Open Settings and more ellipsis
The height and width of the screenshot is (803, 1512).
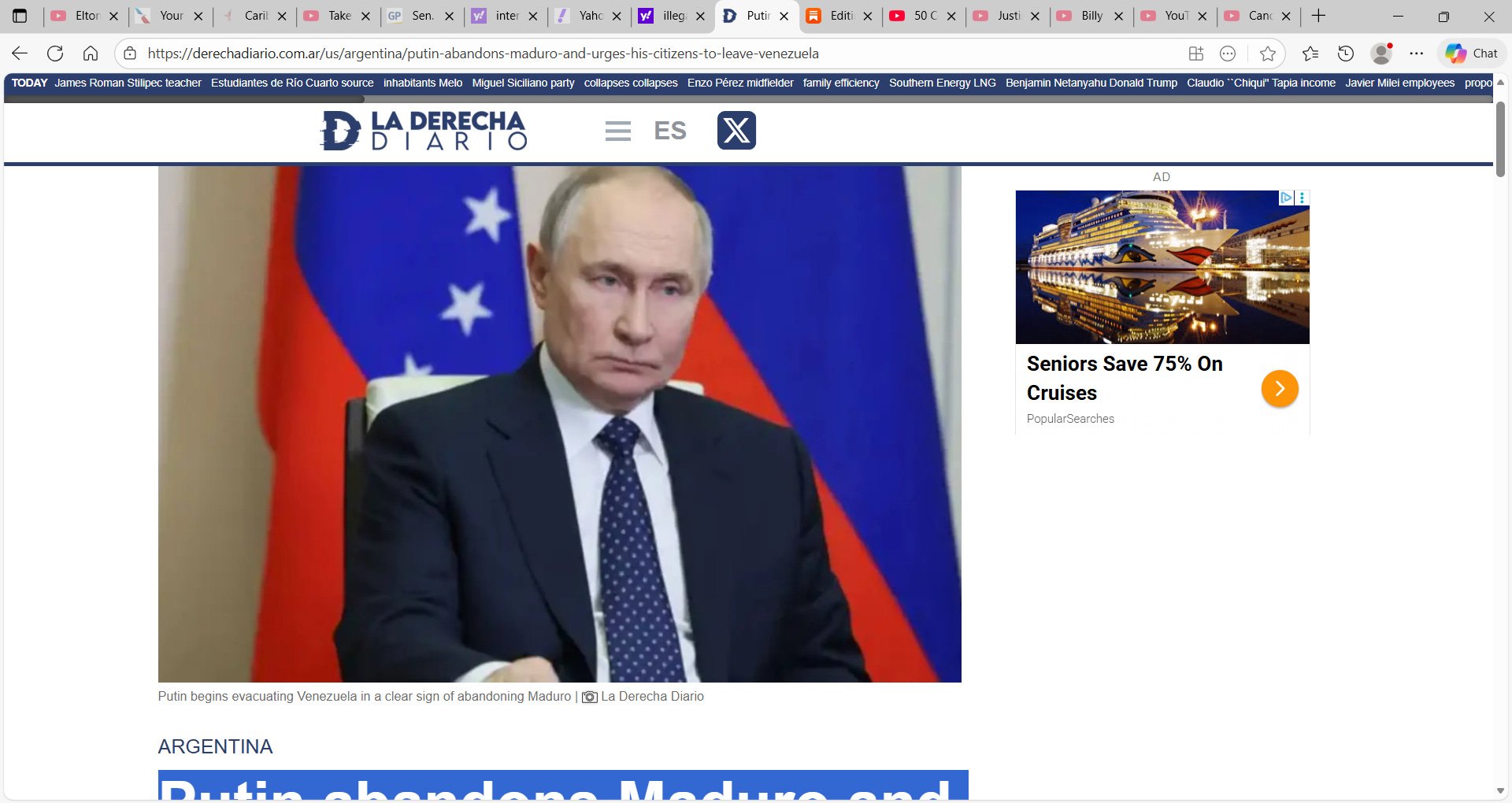coord(1417,54)
